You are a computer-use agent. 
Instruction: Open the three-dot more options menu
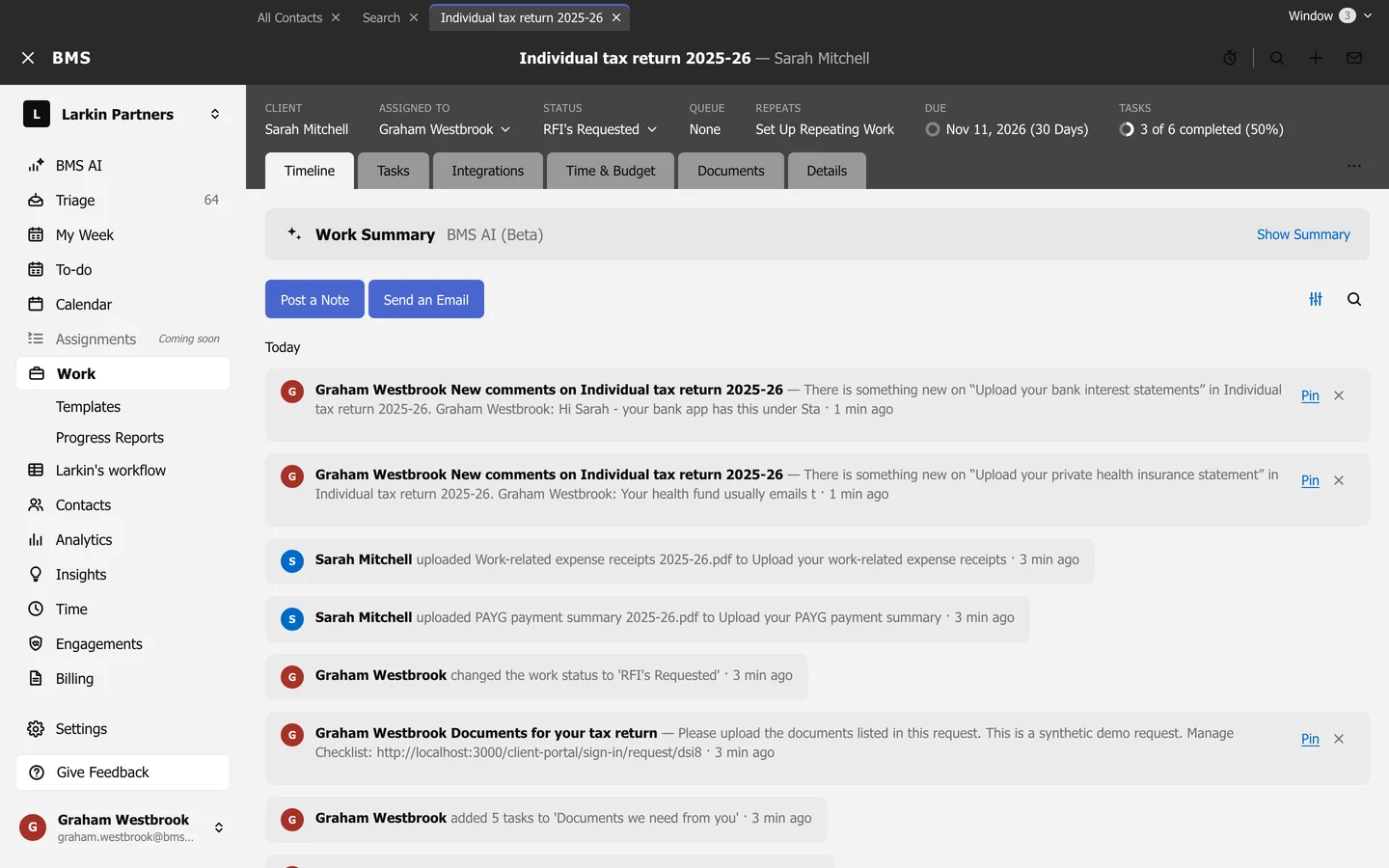[x=1354, y=166]
